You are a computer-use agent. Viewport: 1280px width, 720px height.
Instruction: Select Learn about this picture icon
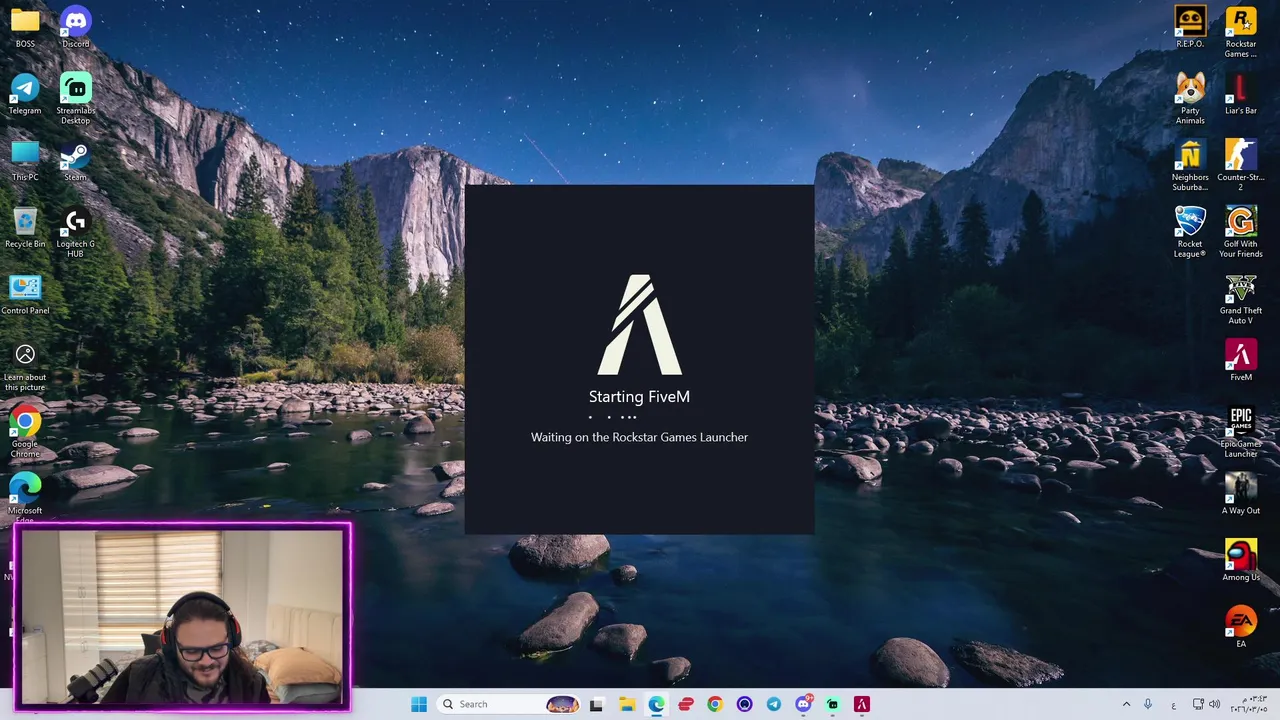point(25,365)
